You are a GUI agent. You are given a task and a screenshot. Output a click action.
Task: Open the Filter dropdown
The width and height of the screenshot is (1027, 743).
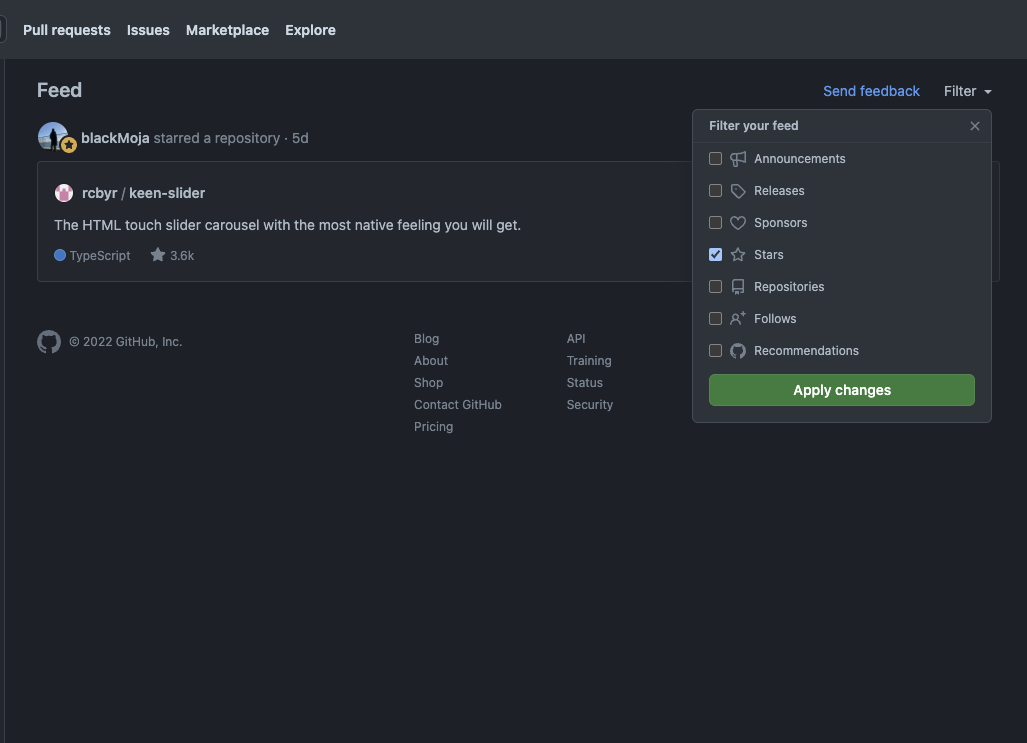click(x=967, y=91)
